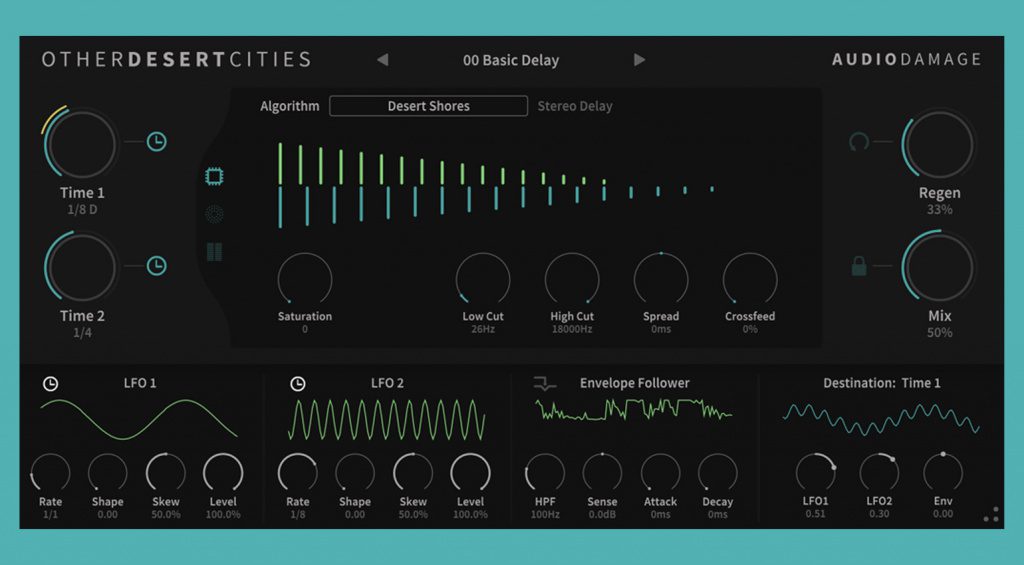Click the LFO2 amount value 0.30
Viewport: 1024px width, 565px height.
(879, 514)
